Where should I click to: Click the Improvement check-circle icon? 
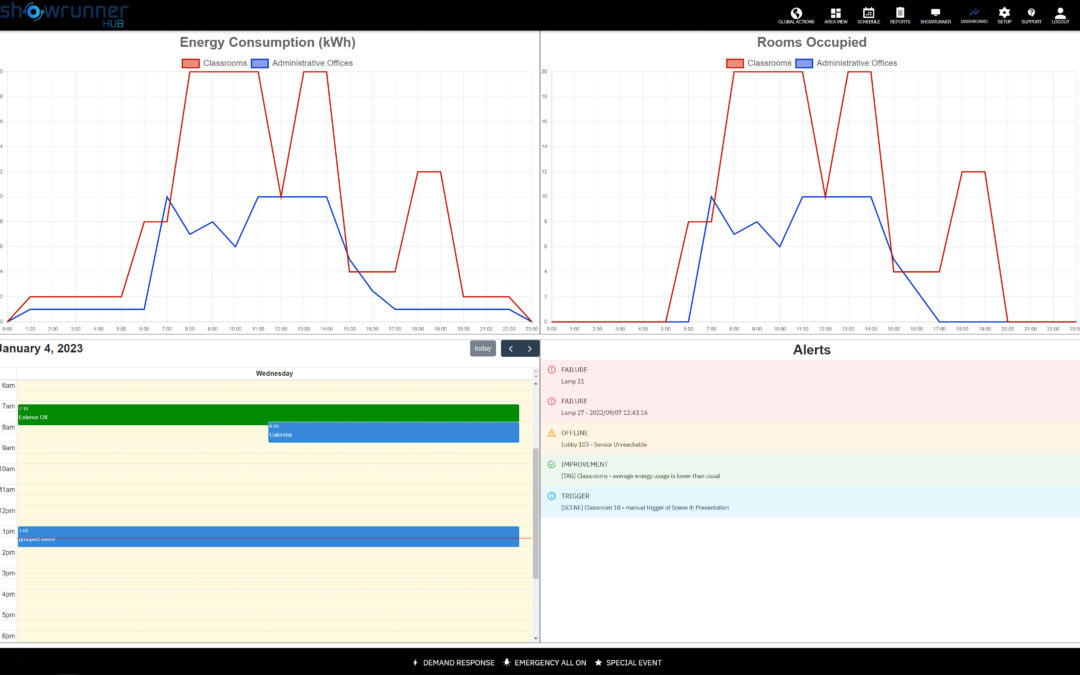[551, 464]
